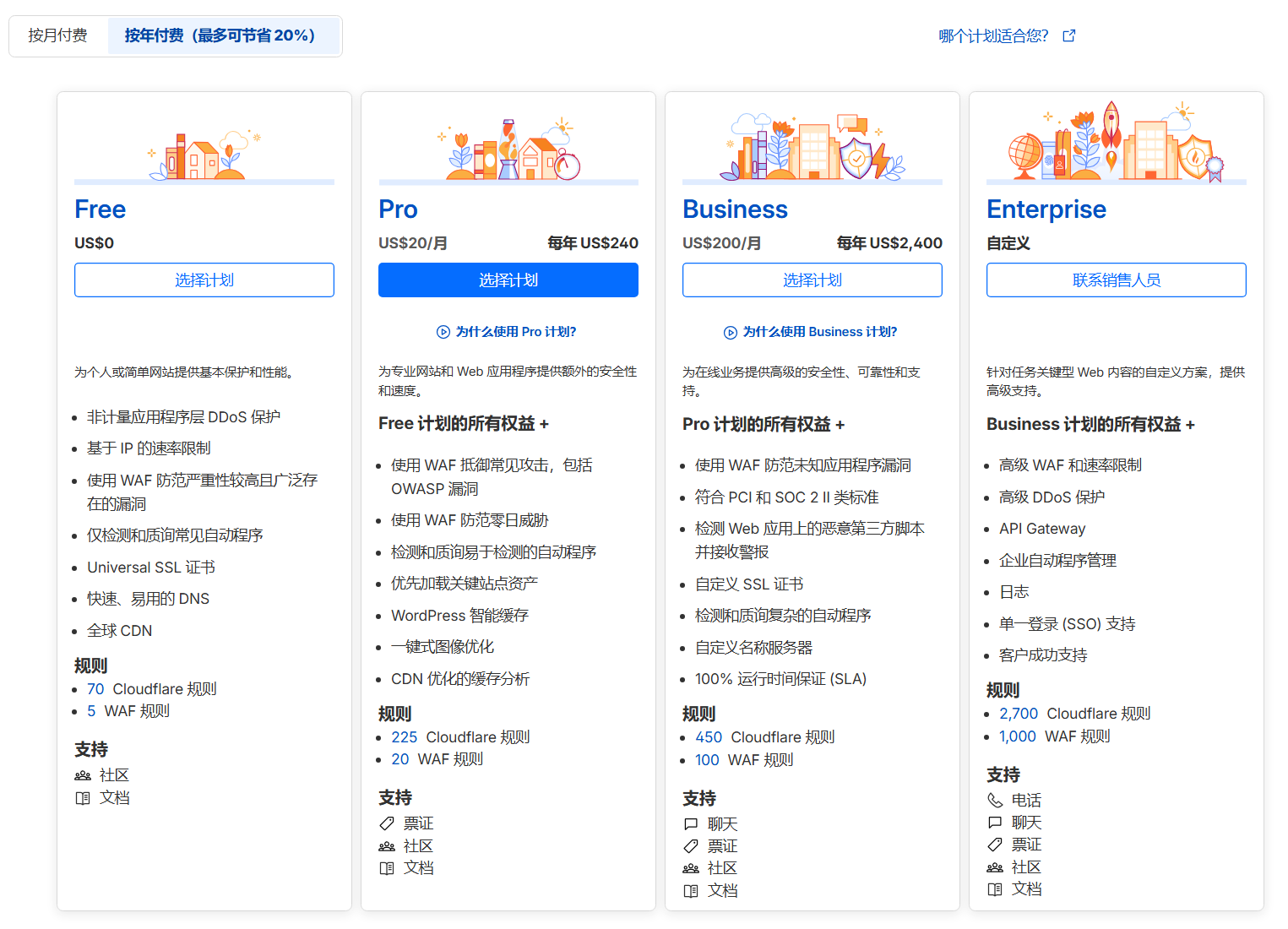Click docs 文档 book icon in Free plan

(83, 798)
